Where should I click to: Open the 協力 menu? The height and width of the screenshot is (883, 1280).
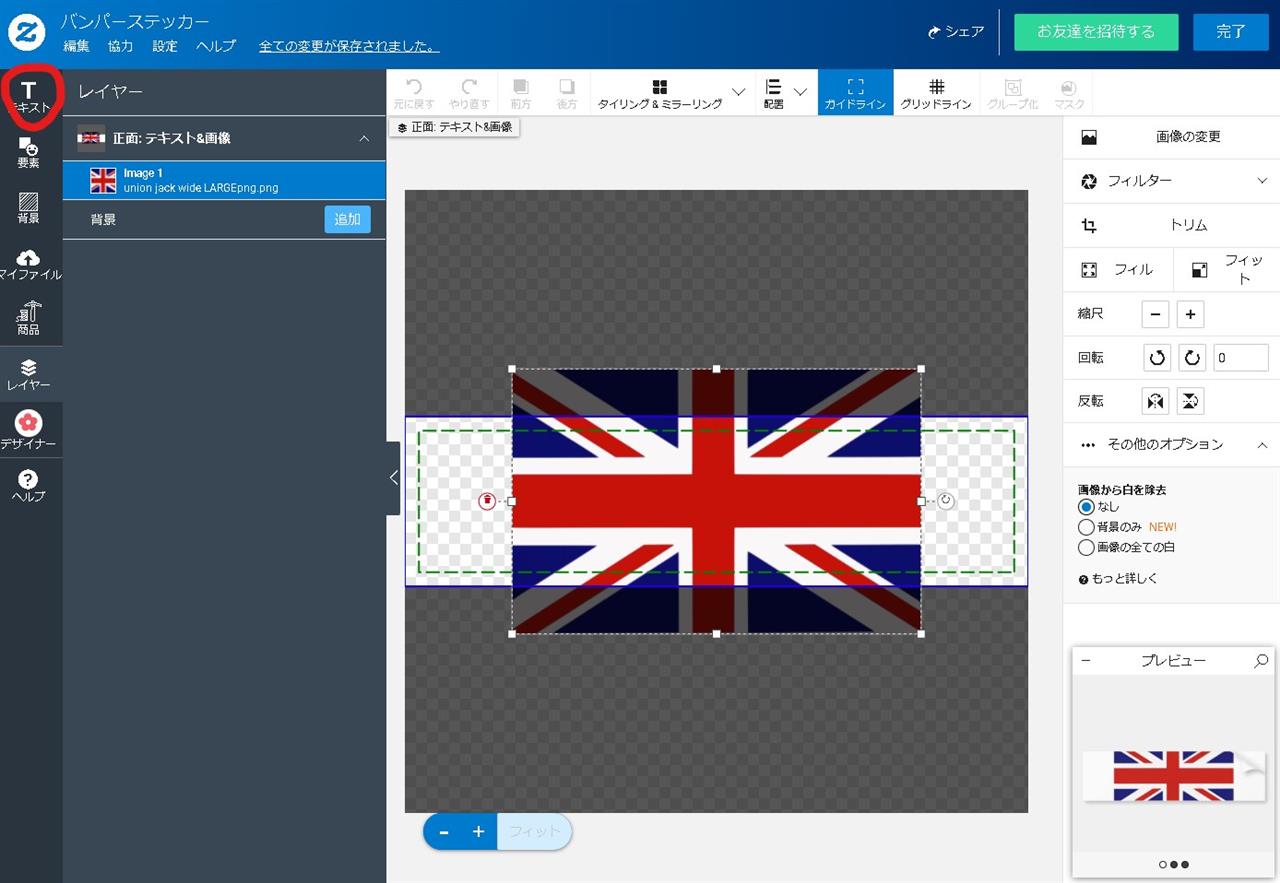[x=120, y=47]
